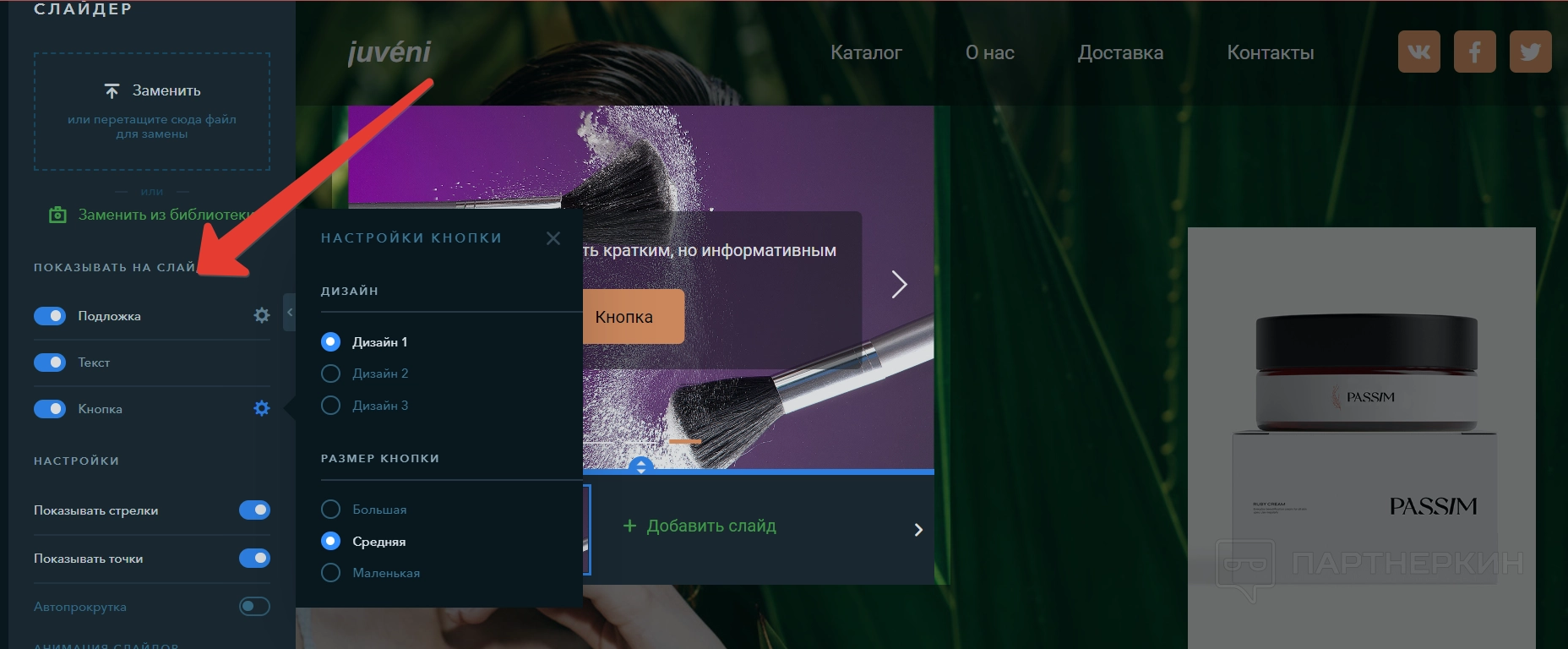Close the Настройки кнопки popup
Screen dimensions: 1568x649
553,238
